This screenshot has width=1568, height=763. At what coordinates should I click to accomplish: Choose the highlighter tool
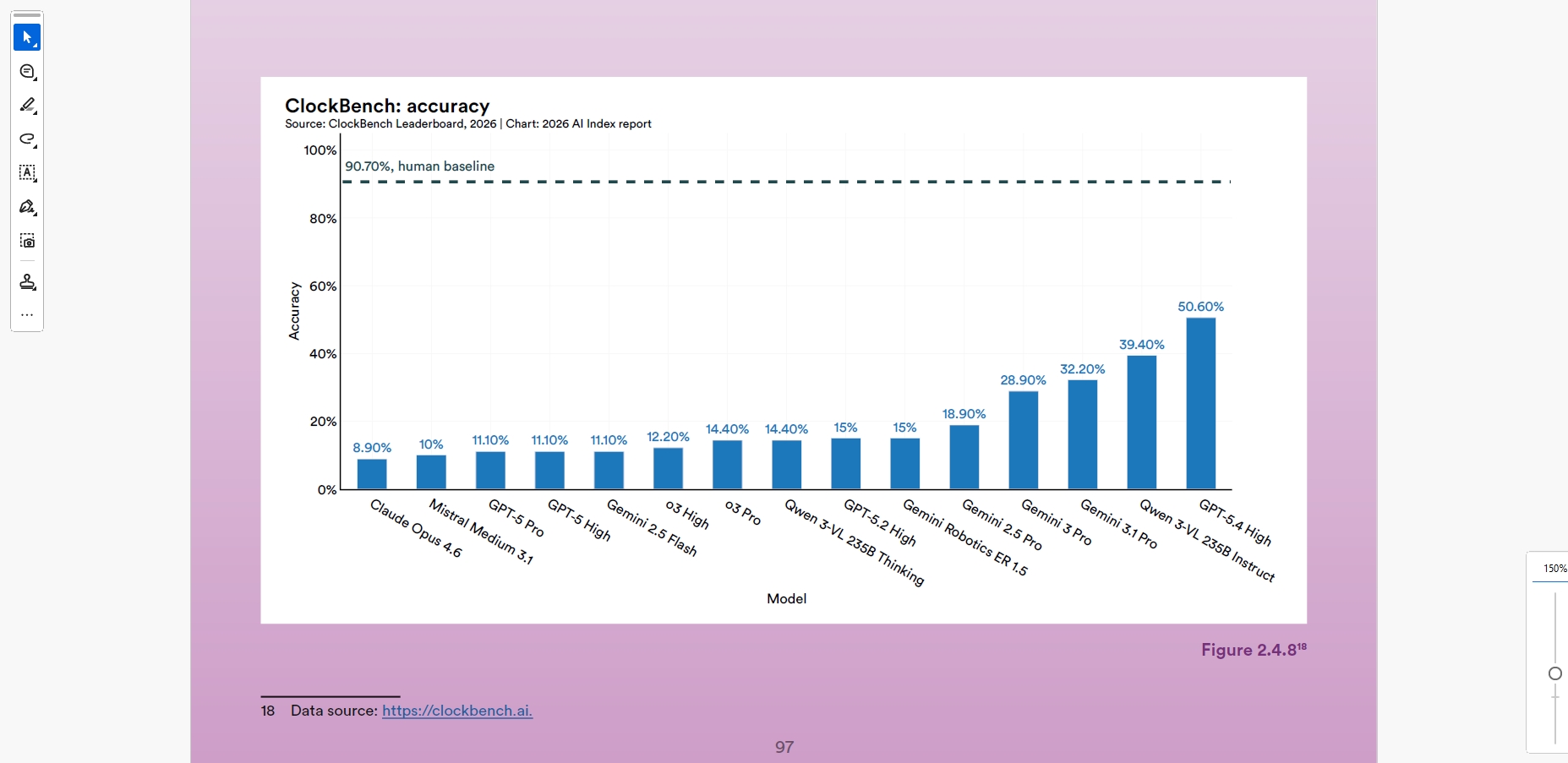(x=27, y=106)
